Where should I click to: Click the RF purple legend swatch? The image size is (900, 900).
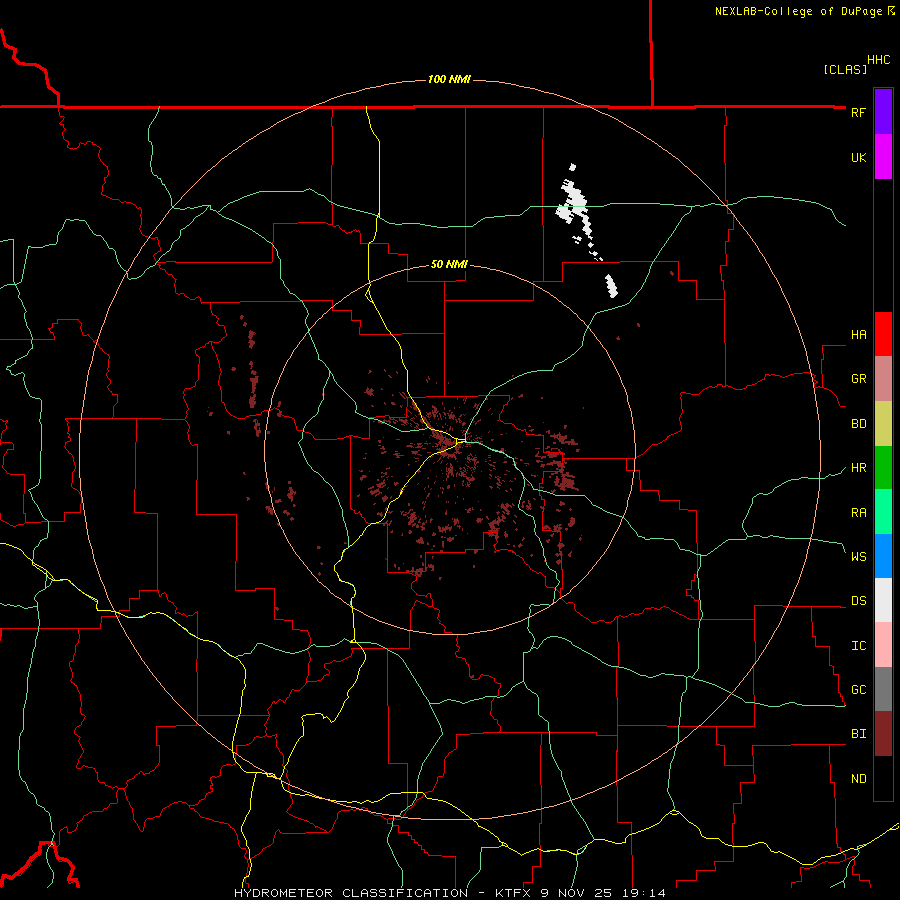coord(883,112)
